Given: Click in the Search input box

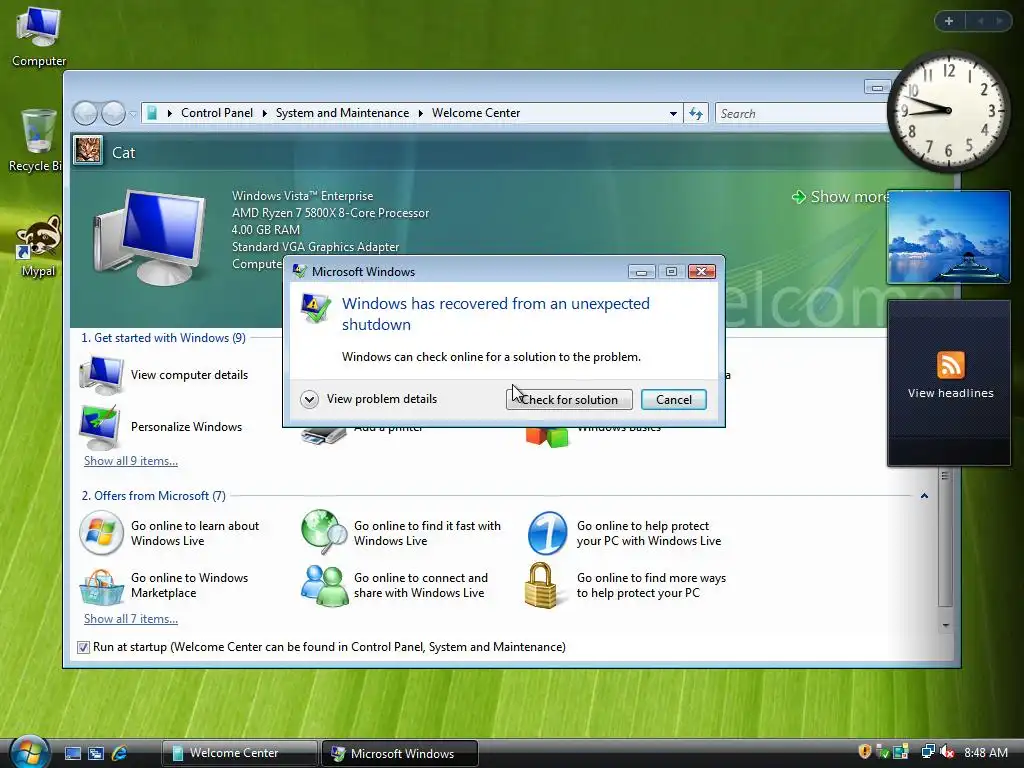Looking at the screenshot, I should click(x=802, y=114).
